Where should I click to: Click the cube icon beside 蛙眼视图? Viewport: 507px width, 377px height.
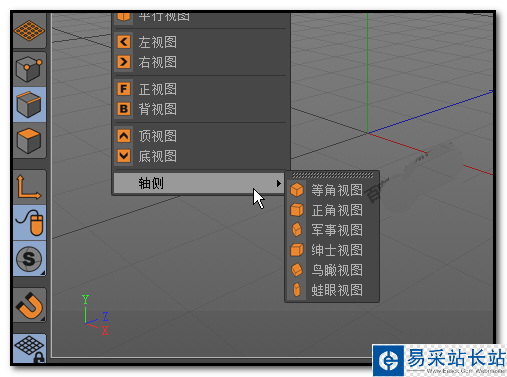pos(297,290)
